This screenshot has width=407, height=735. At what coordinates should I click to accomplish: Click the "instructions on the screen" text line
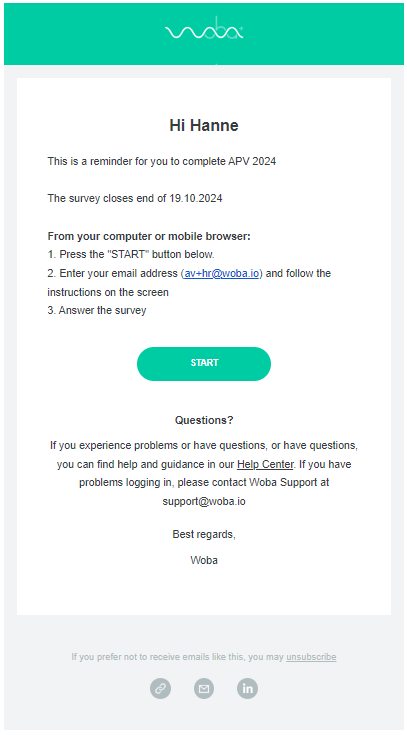point(108,292)
